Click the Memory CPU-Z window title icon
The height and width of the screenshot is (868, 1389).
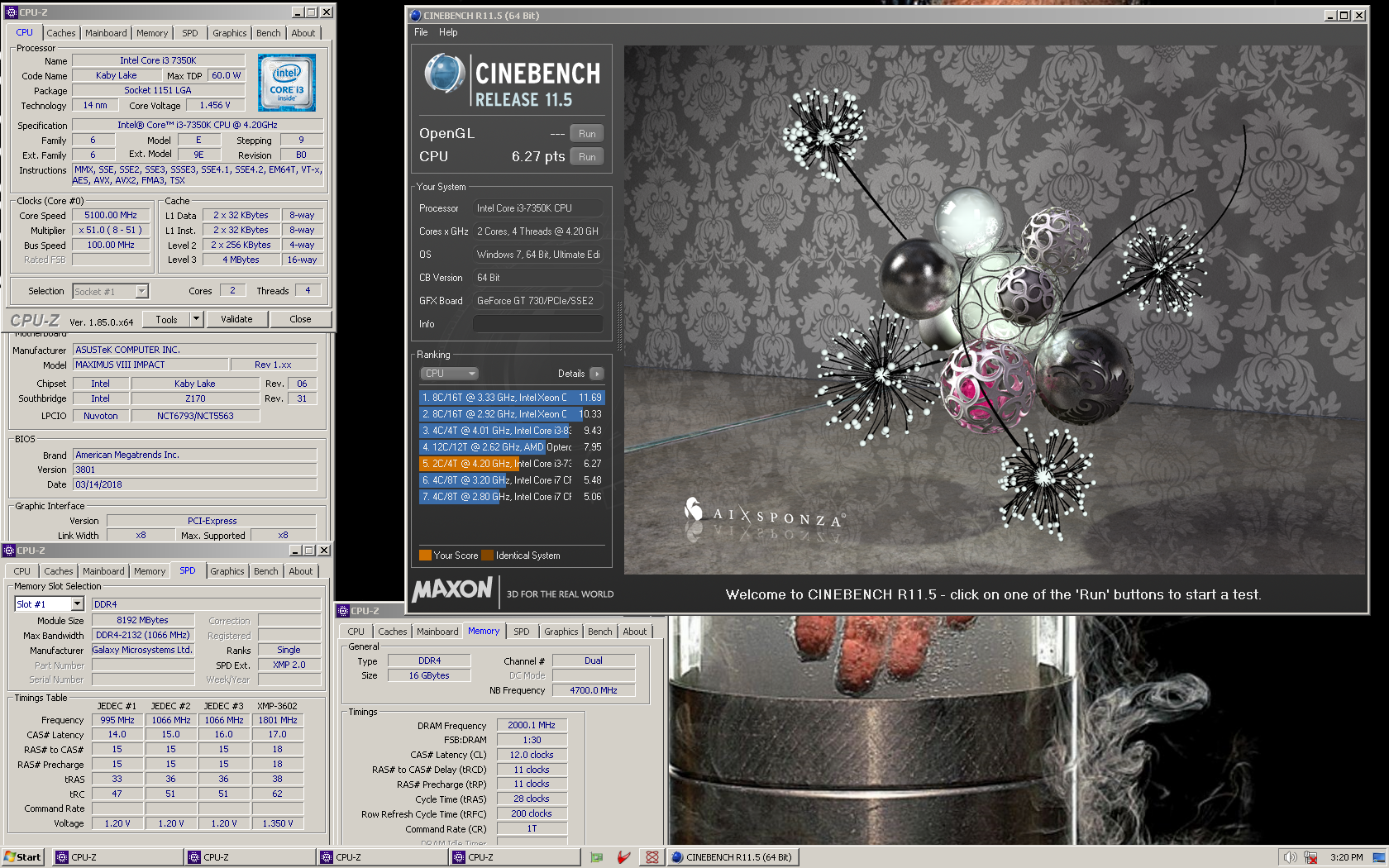pos(343,611)
